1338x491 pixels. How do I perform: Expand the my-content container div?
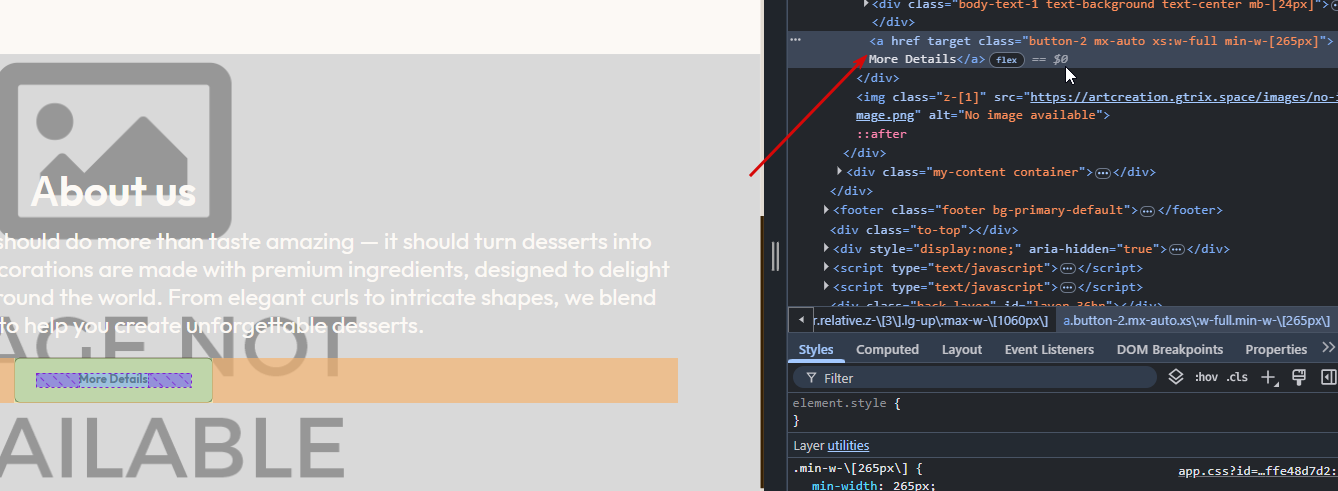point(840,172)
